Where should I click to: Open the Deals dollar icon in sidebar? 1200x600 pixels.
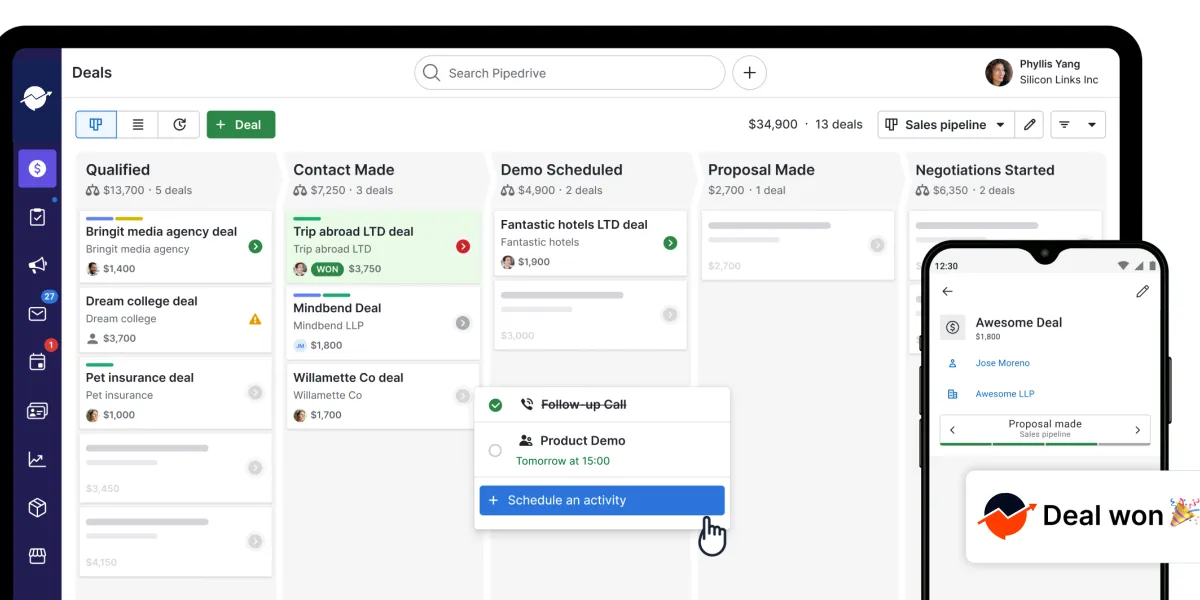coord(37,169)
